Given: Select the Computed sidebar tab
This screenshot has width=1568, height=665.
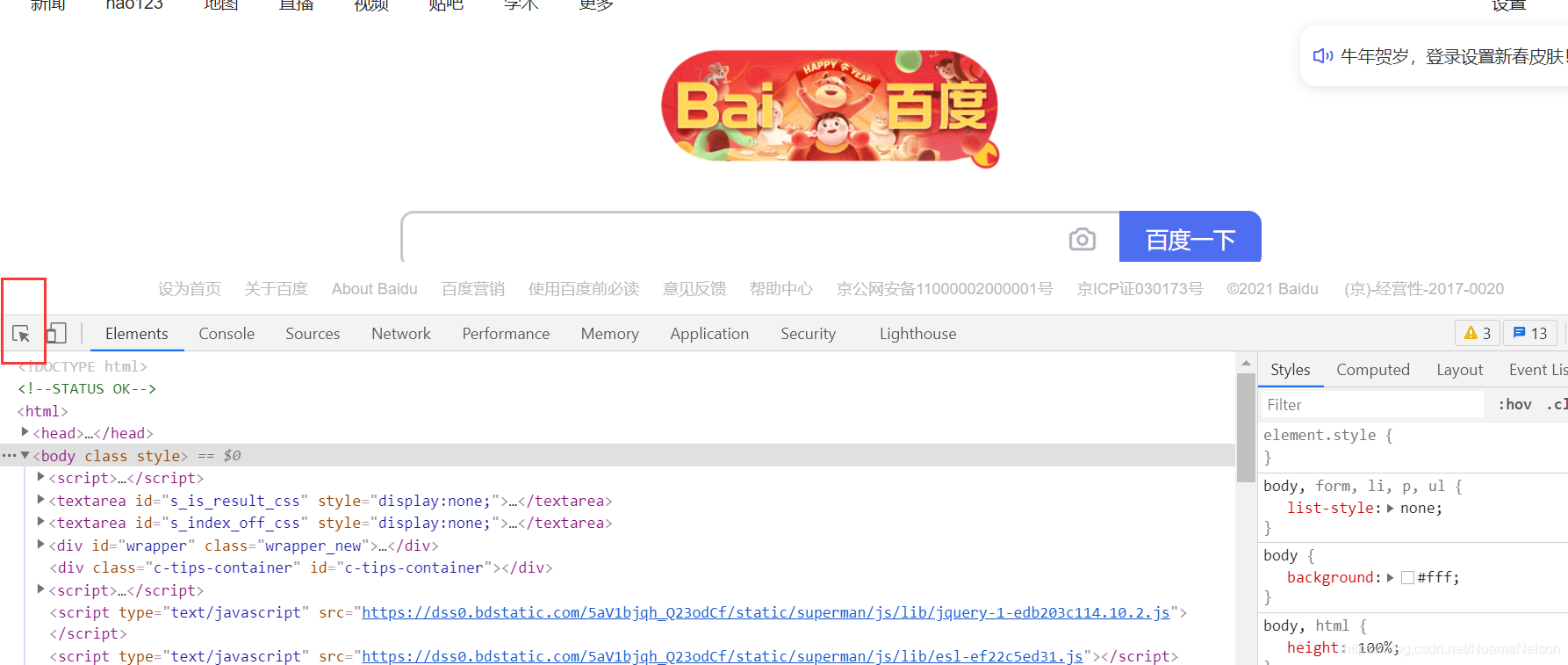Looking at the screenshot, I should [1373, 370].
